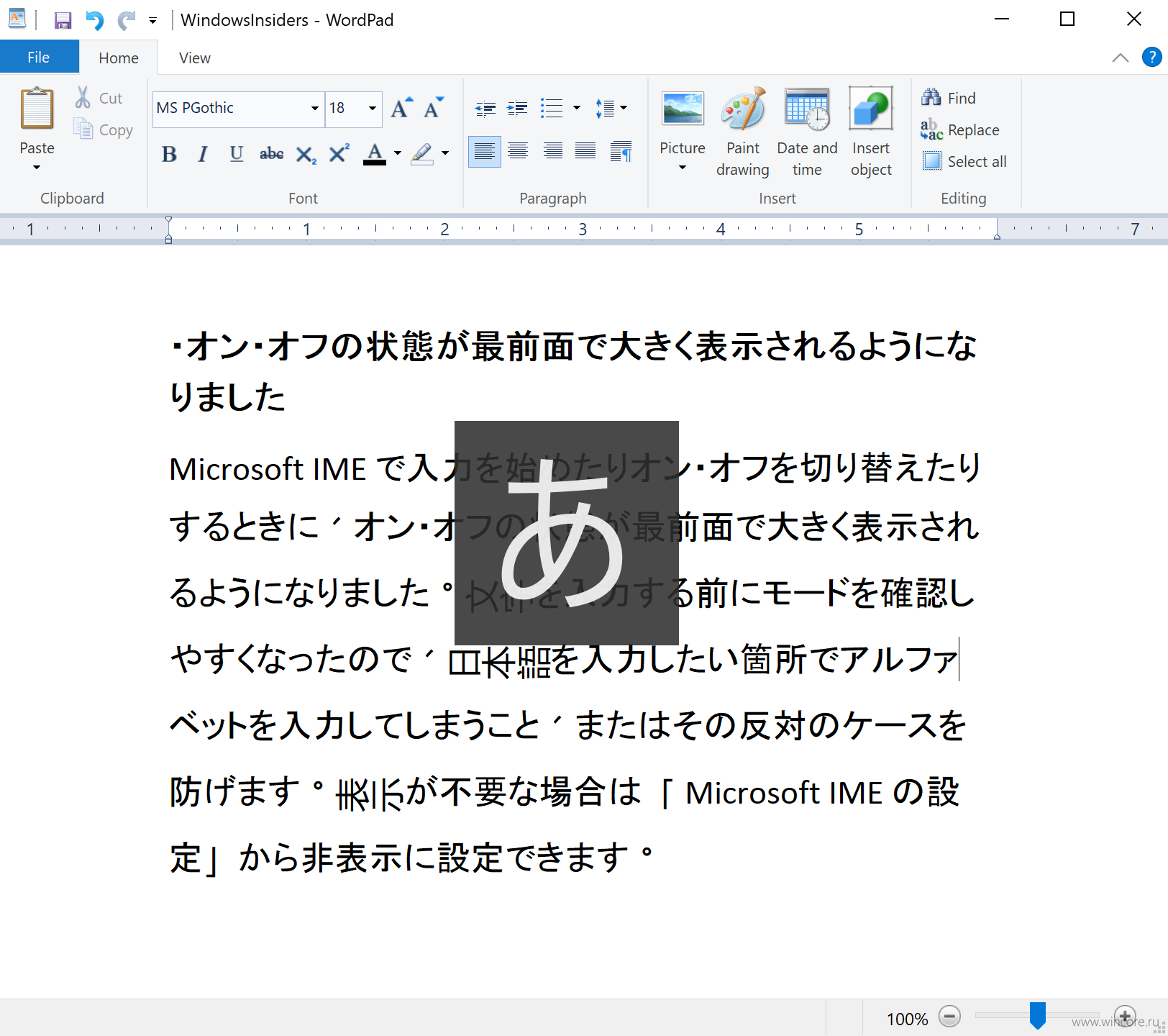Open the line spacing dropdown arrow
The image size is (1168, 1036).
click(x=624, y=109)
